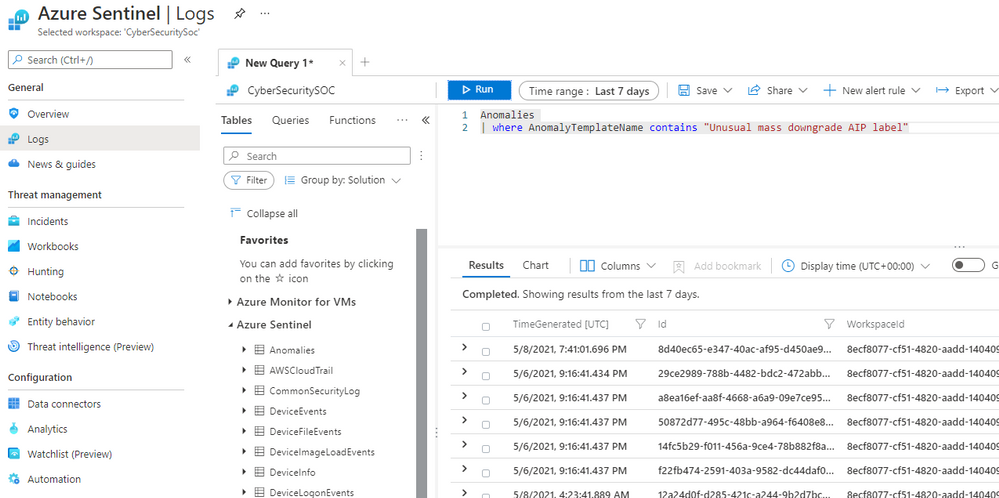The width and height of the screenshot is (999, 498).
Task: Check the row with Id a8ea16ef-aa8f-4668
Action: tap(486, 401)
